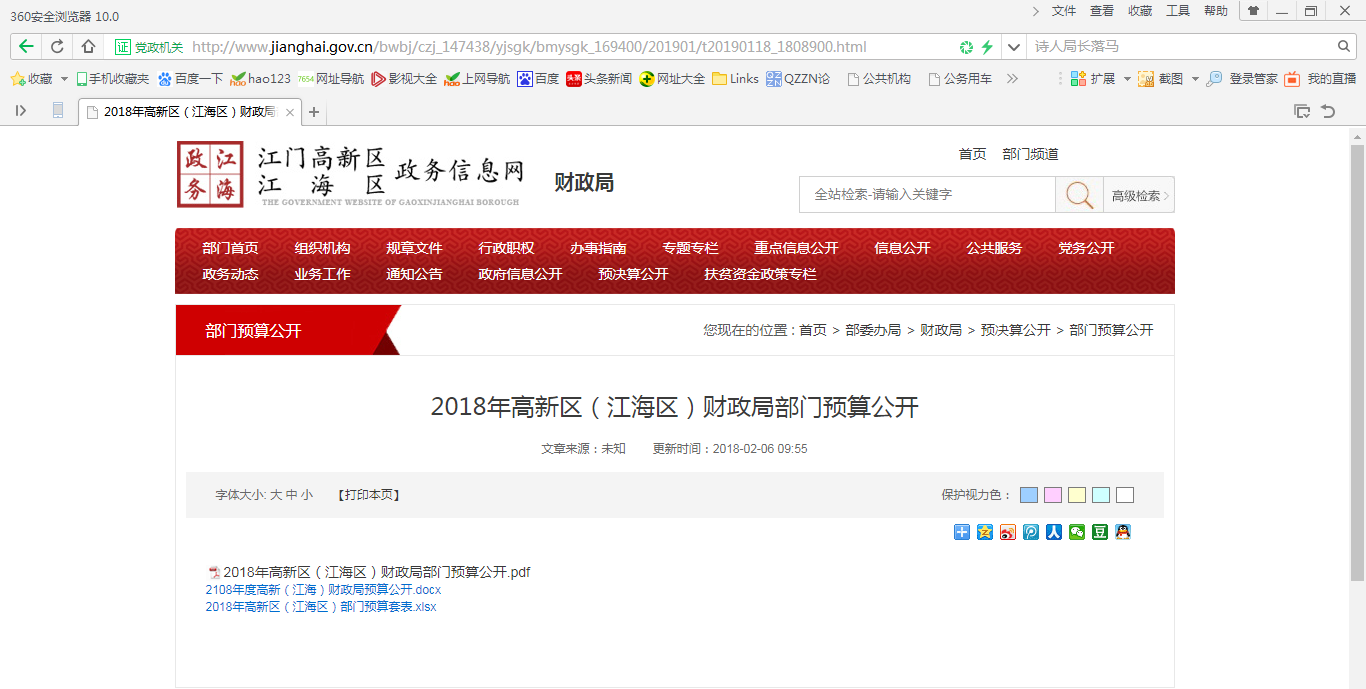Open 预决算公开 in site navigation
Viewport: 1366px width, 689px height.
[x=633, y=274]
